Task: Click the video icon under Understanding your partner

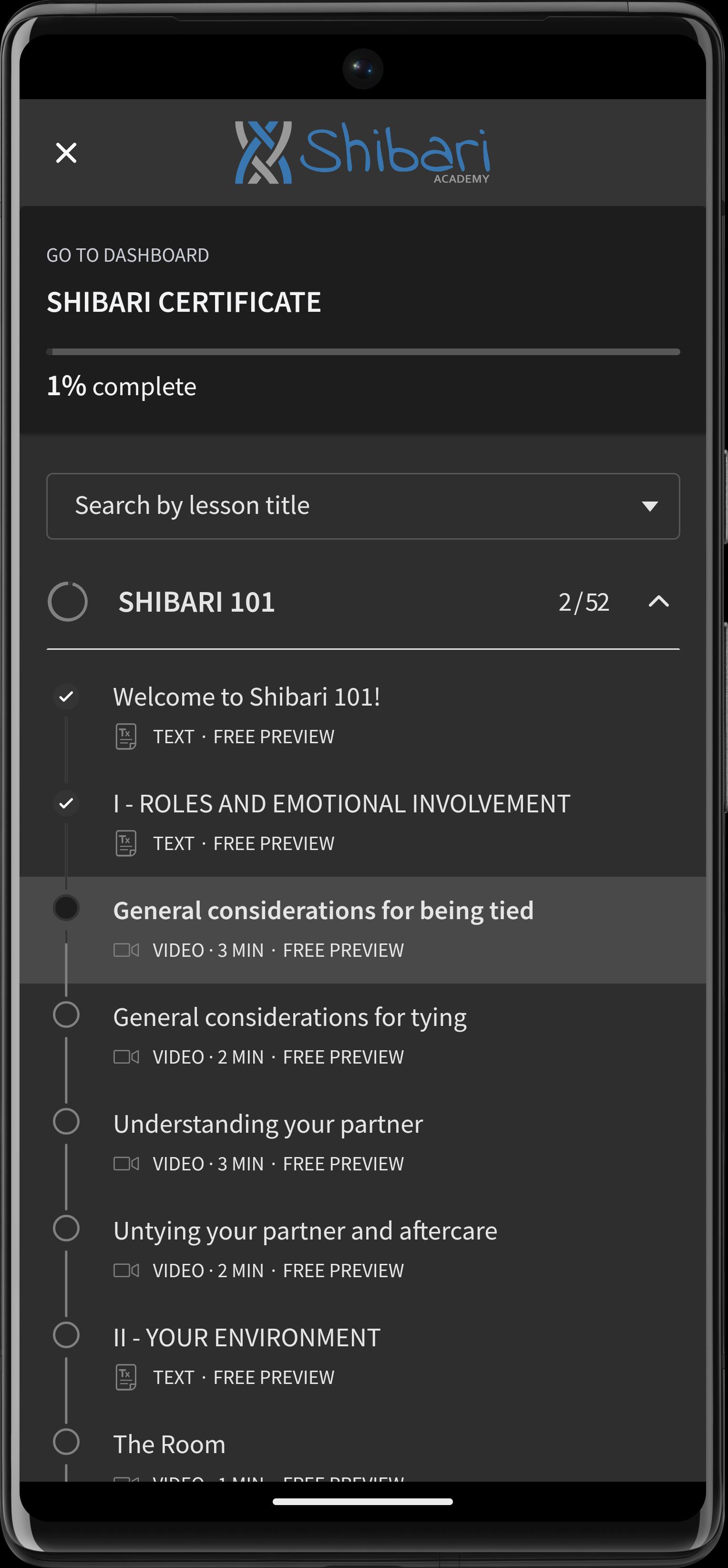Action: point(126,1163)
